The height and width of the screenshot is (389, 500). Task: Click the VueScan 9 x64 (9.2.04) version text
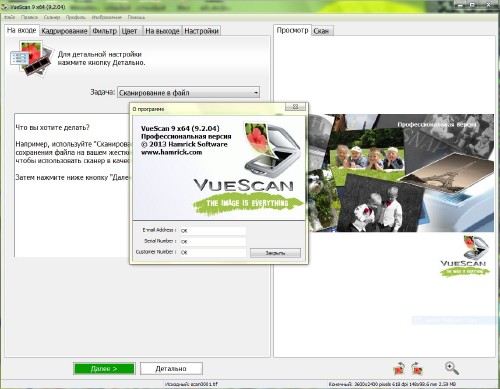click(180, 128)
